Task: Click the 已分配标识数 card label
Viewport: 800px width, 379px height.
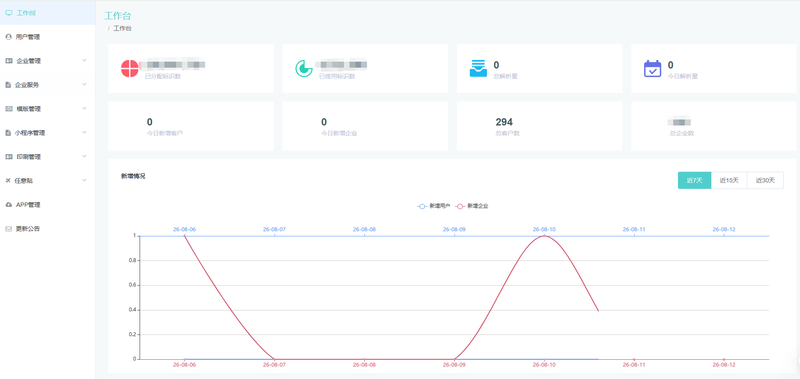Action: point(163,77)
